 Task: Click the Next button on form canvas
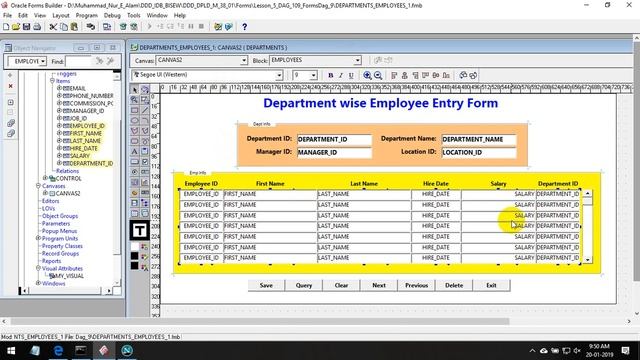click(x=379, y=285)
